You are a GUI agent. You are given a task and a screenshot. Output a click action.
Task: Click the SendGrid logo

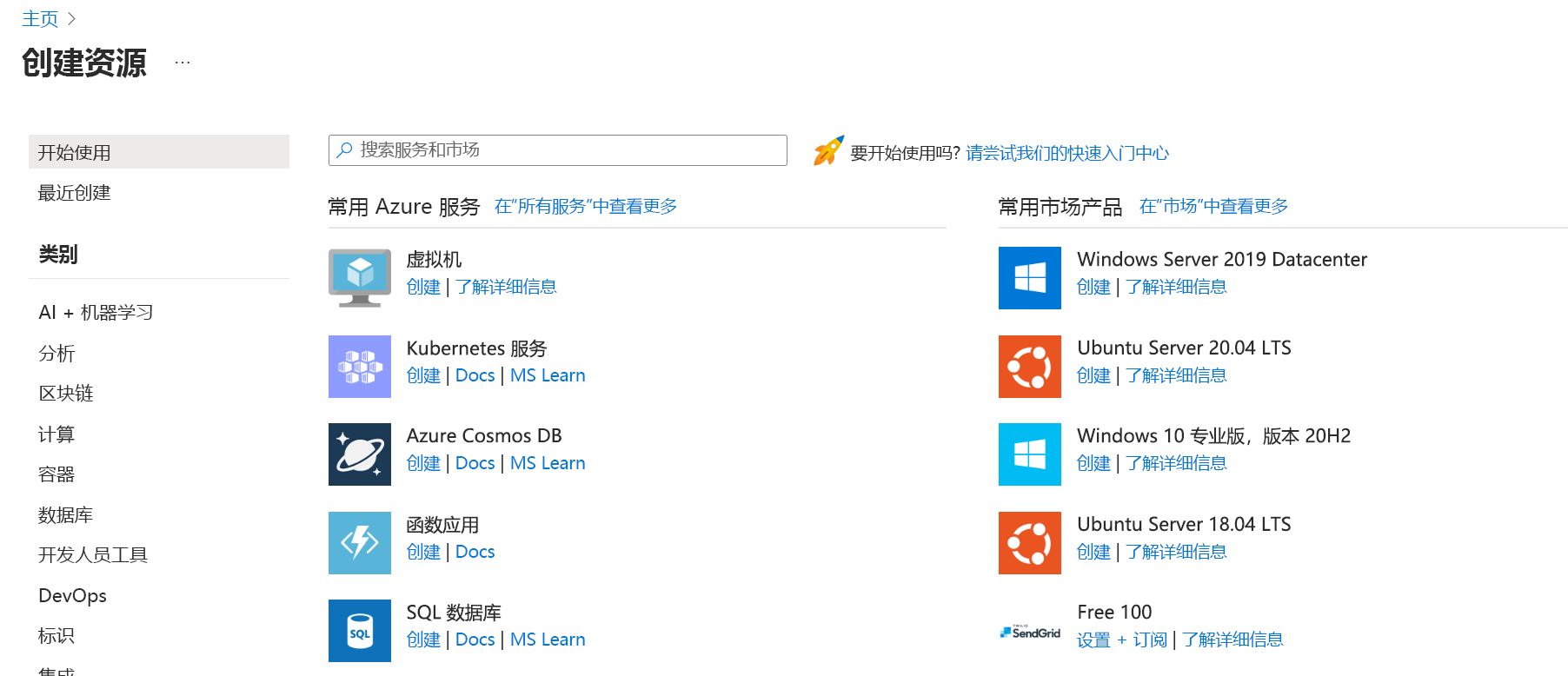1030,632
